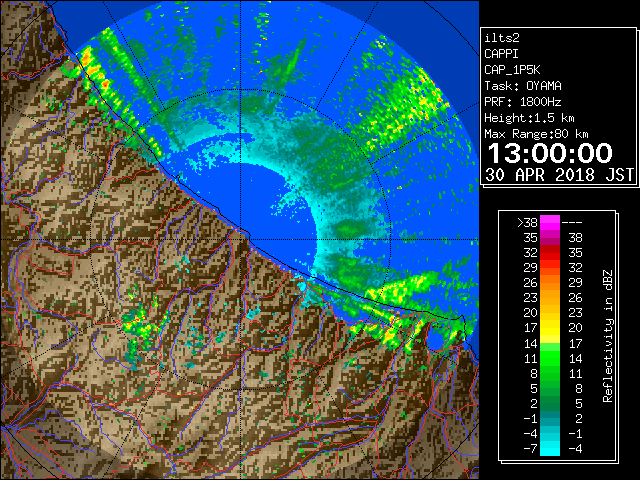Click the 'Max Range:80 km' line
640x480 pixels.
536,134
